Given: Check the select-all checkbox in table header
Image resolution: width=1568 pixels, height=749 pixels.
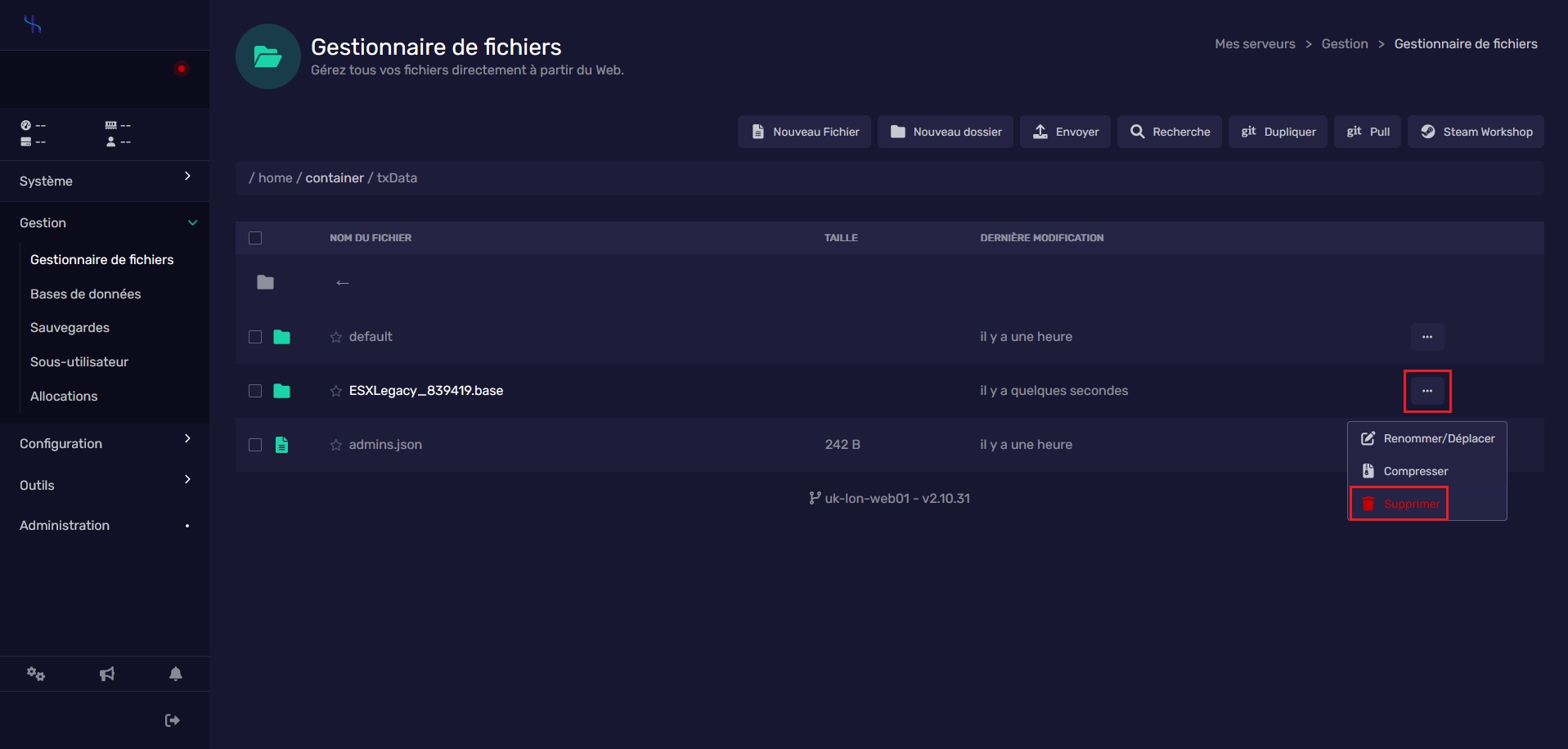Looking at the screenshot, I should [x=255, y=238].
